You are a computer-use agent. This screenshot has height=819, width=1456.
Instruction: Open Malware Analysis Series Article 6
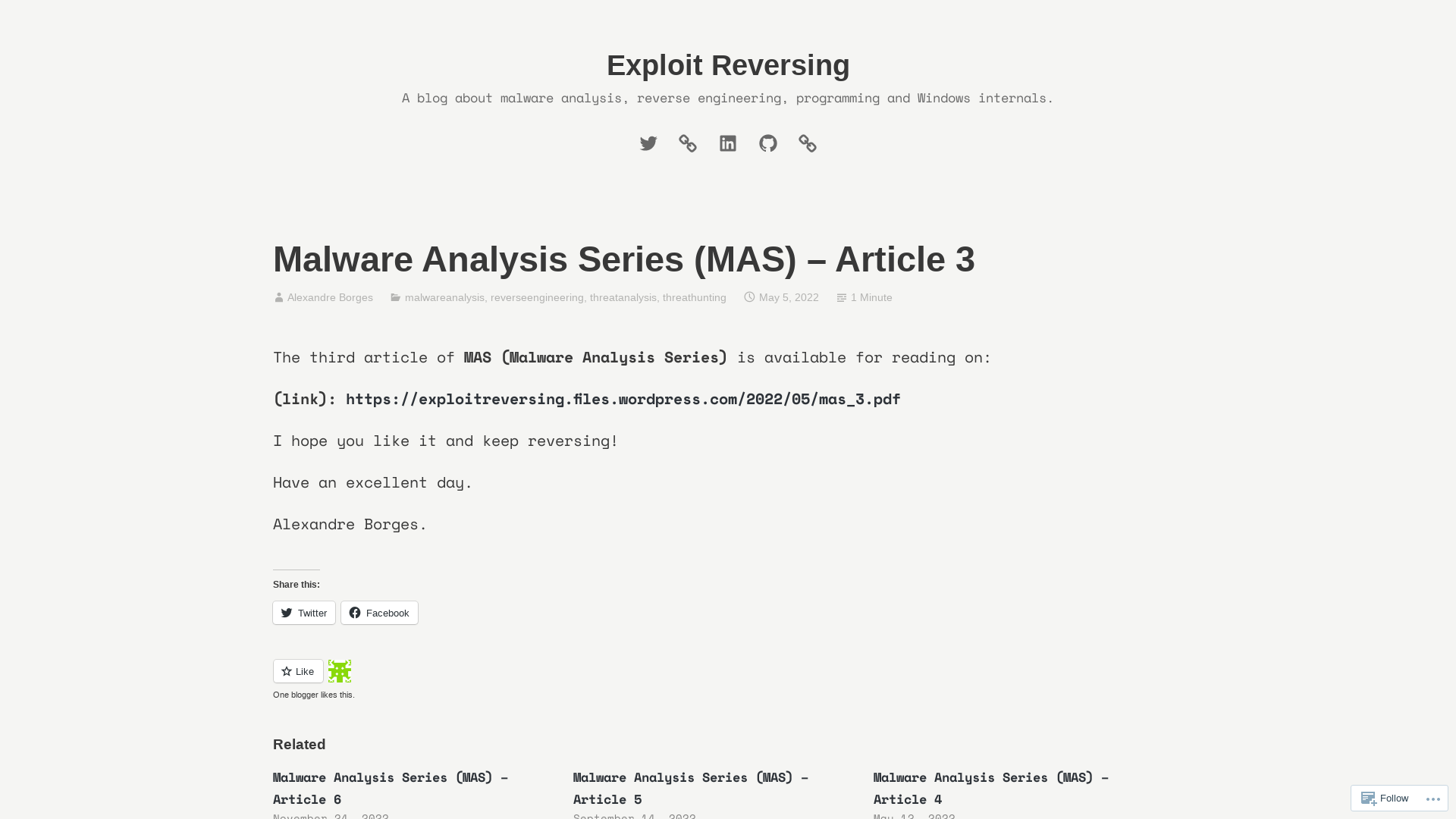click(390, 788)
